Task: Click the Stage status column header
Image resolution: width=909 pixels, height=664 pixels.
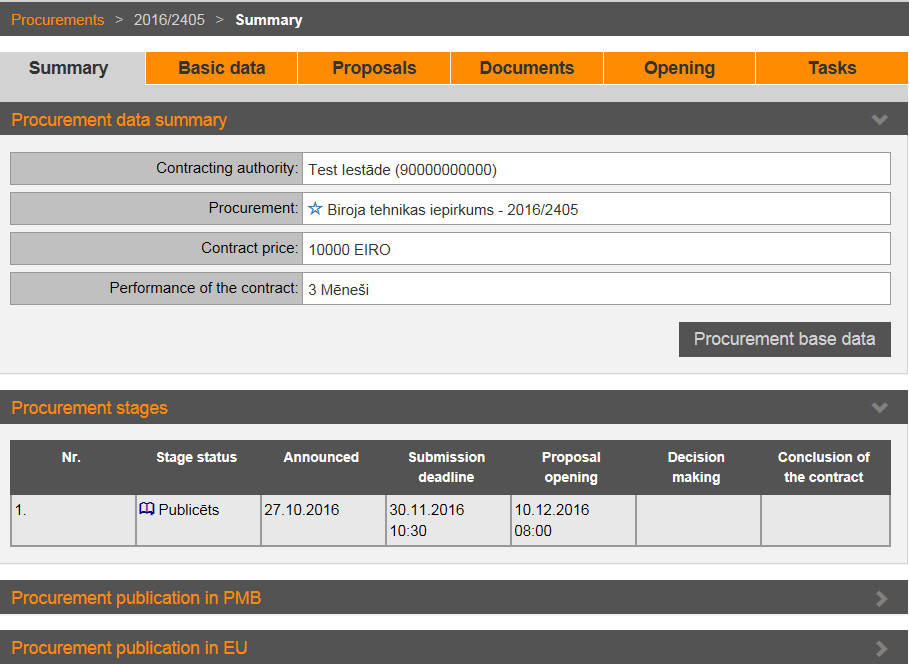Action: tap(197, 457)
